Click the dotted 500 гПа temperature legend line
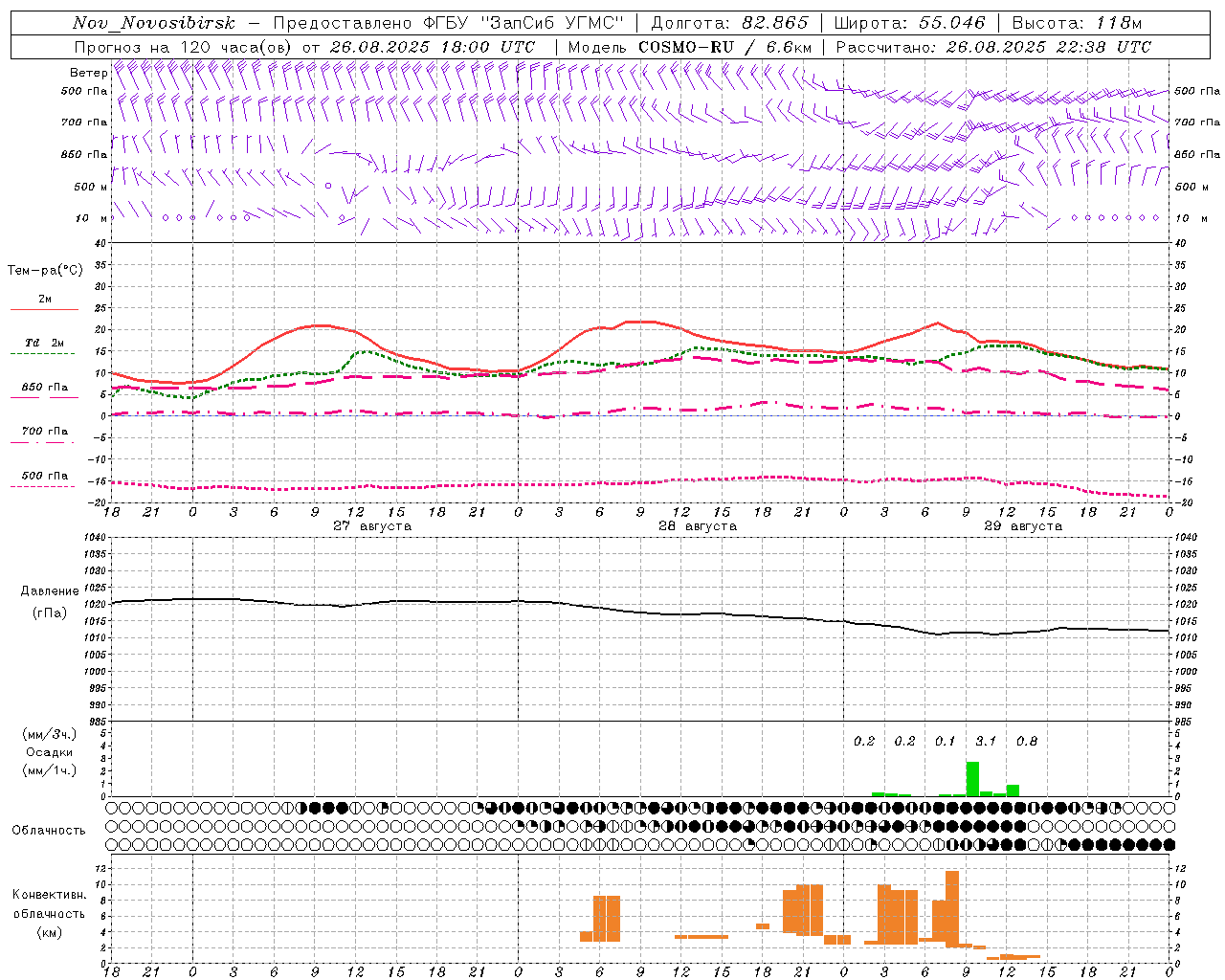 (43, 486)
